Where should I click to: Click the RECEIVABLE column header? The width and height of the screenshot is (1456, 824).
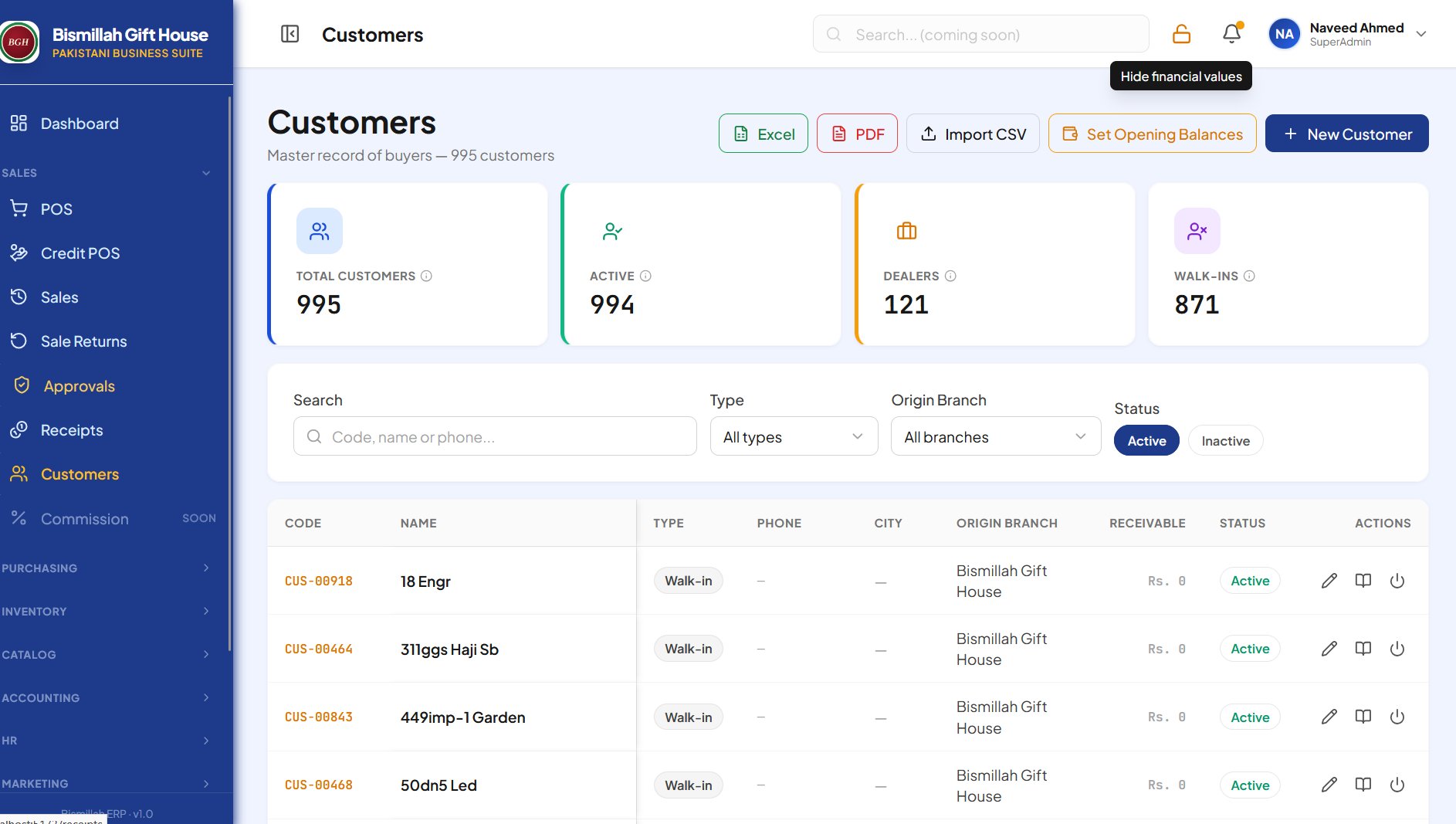[x=1147, y=523]
